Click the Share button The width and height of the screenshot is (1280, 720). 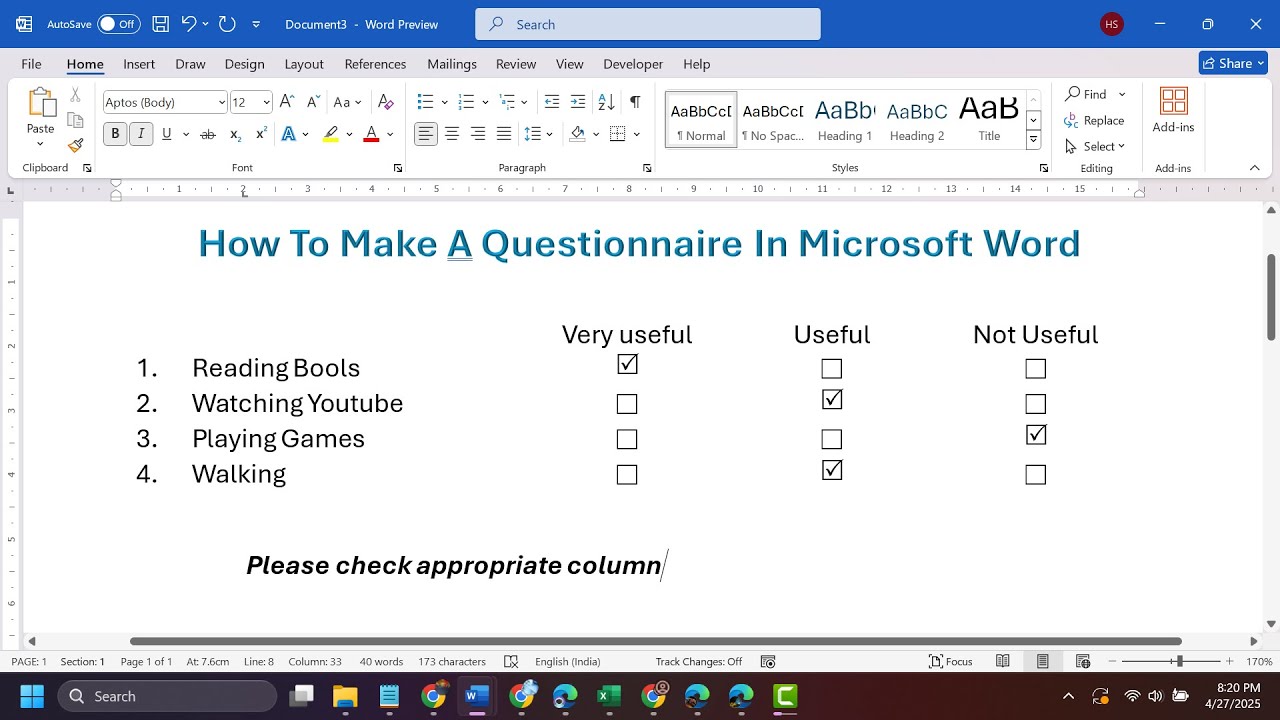pyautogui.click(x=1233, y=63)
